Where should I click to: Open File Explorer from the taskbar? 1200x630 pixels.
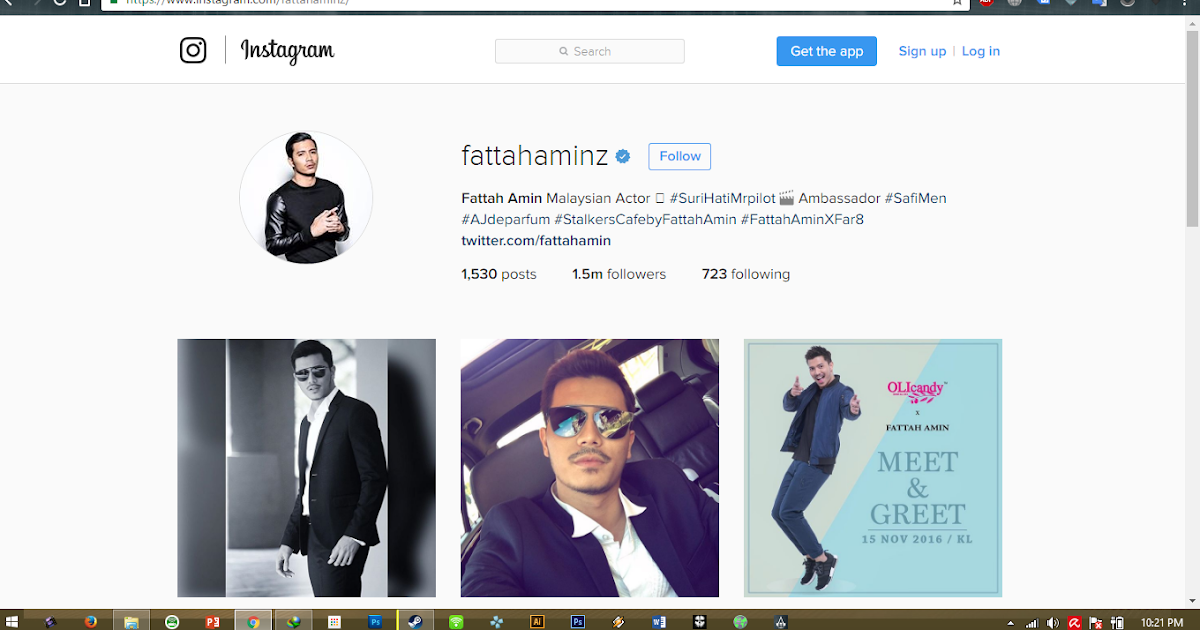pos(131,621)
